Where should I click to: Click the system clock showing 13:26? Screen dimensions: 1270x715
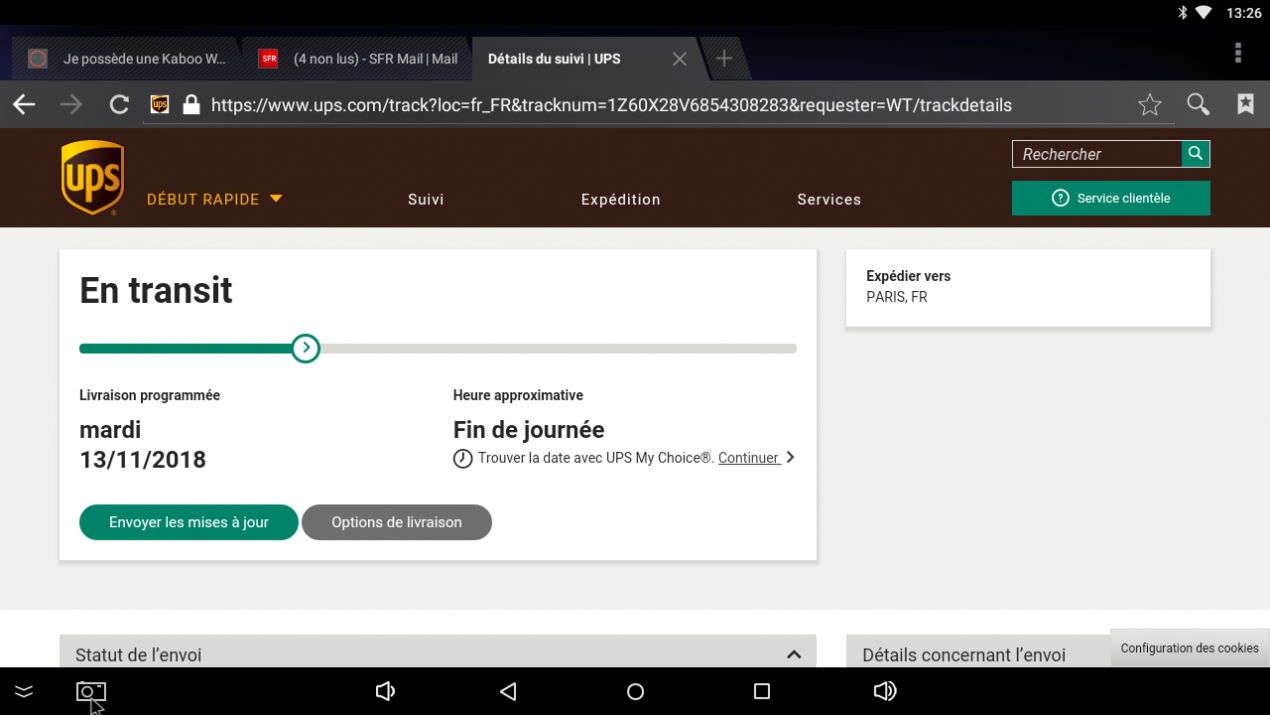coord(1244,13)
